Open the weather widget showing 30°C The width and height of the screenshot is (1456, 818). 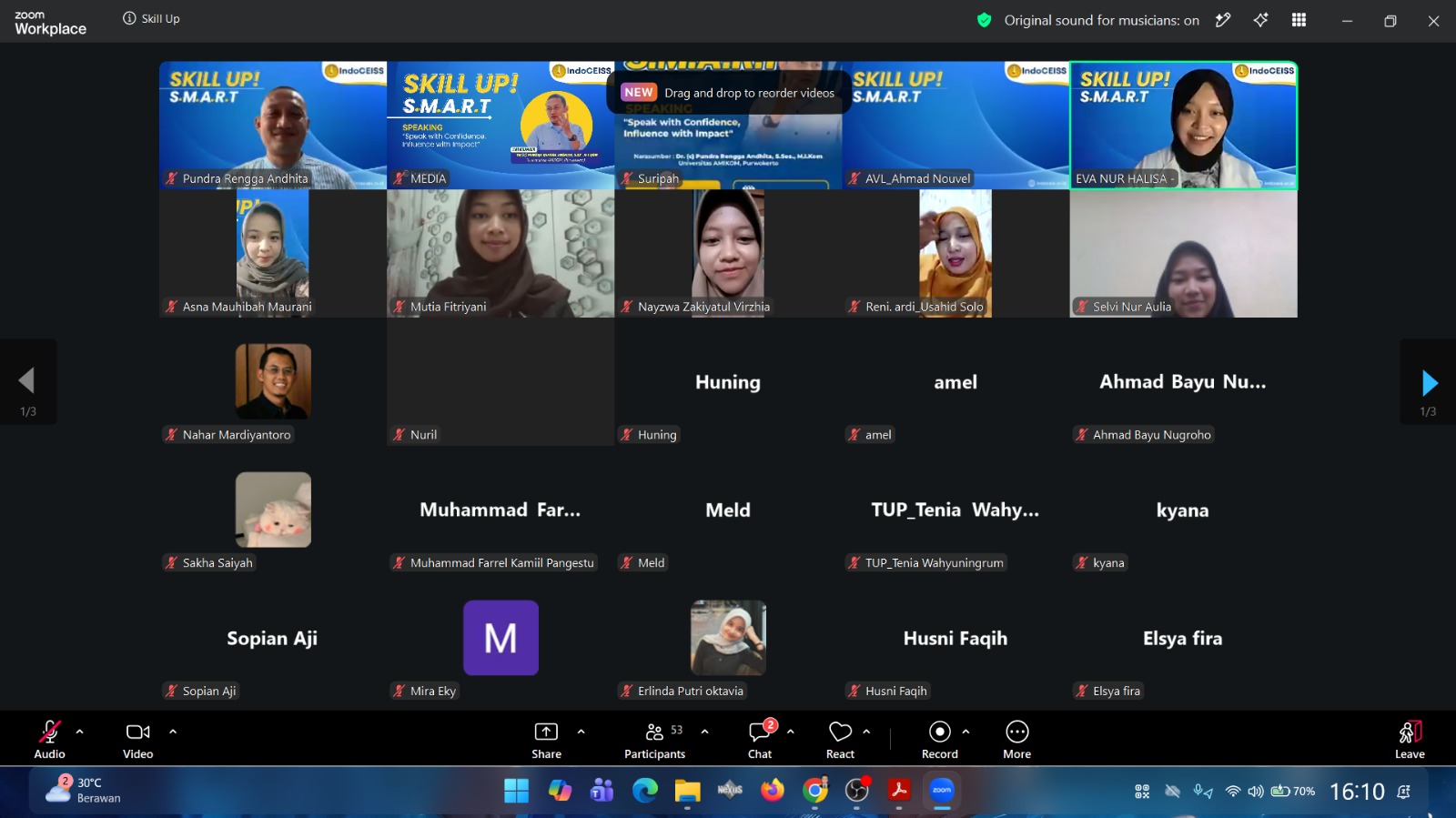point(84,790)
